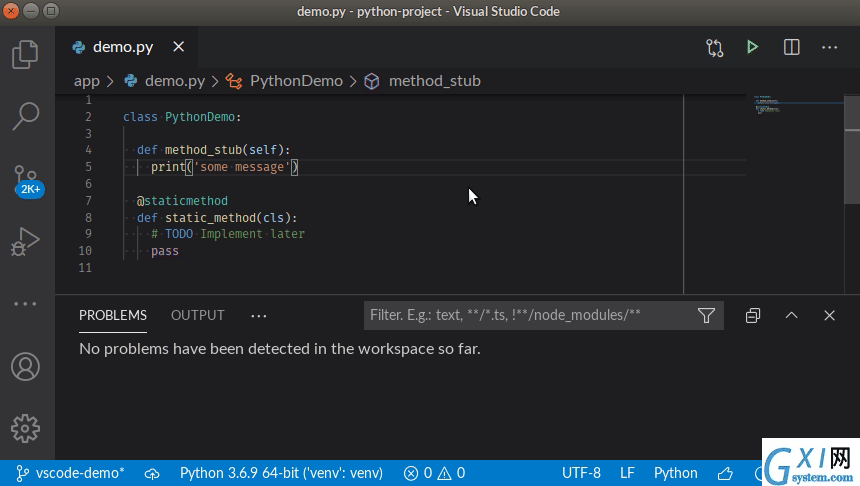860x486 pixels.
Task: Show more panel tabs ellipsis
Action: (258, 316)
